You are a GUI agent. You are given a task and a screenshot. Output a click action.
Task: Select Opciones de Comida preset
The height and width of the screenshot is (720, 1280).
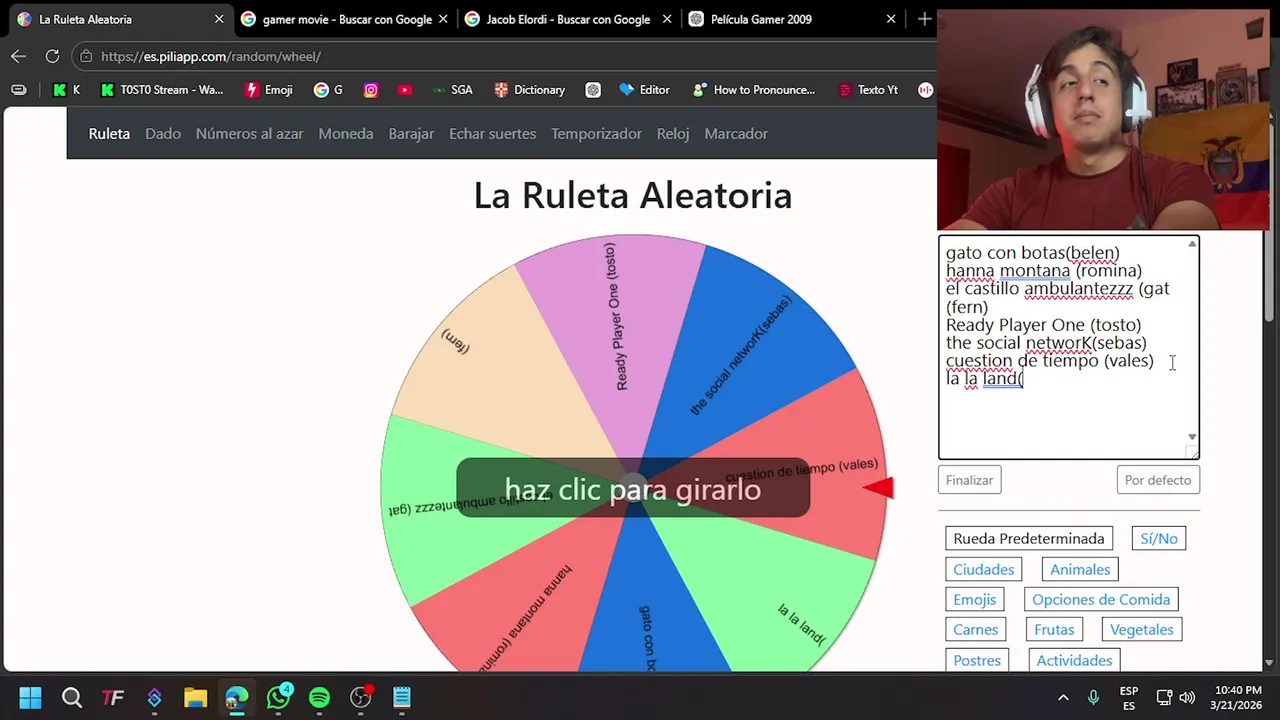tap(1101, 599)
